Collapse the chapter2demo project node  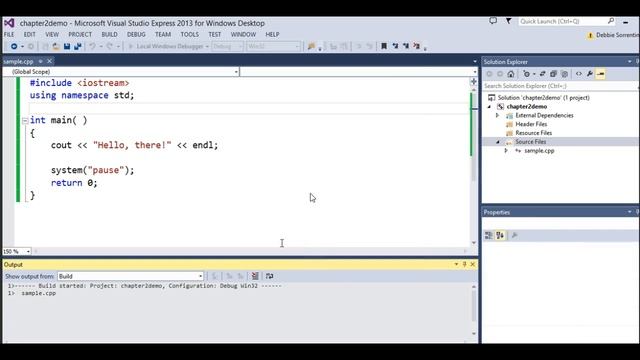point(489,107)
